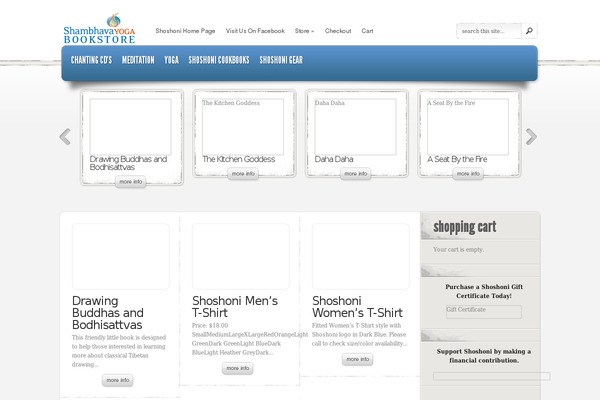
Task: Click more info for Shoshoni Men's T-Shirt
Action: pyautogui.click(x=238, y=368)
